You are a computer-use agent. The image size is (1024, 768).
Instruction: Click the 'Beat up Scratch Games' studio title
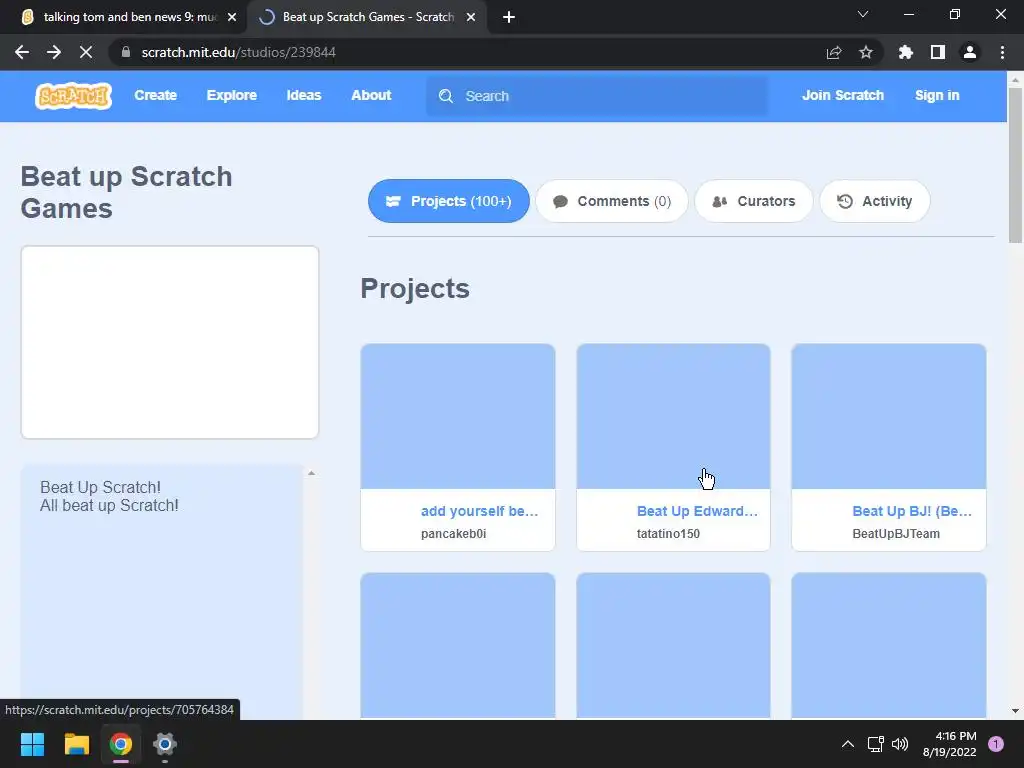(x=126, y=193)
